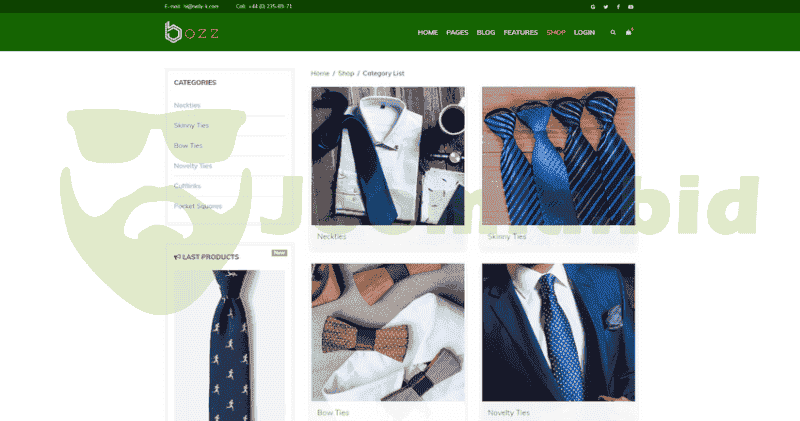Image resolution: width=800 pixels, height=421 pixels.
Task: Select the Shop menu item
Action: pyautogui.click(x=556, y=32)
